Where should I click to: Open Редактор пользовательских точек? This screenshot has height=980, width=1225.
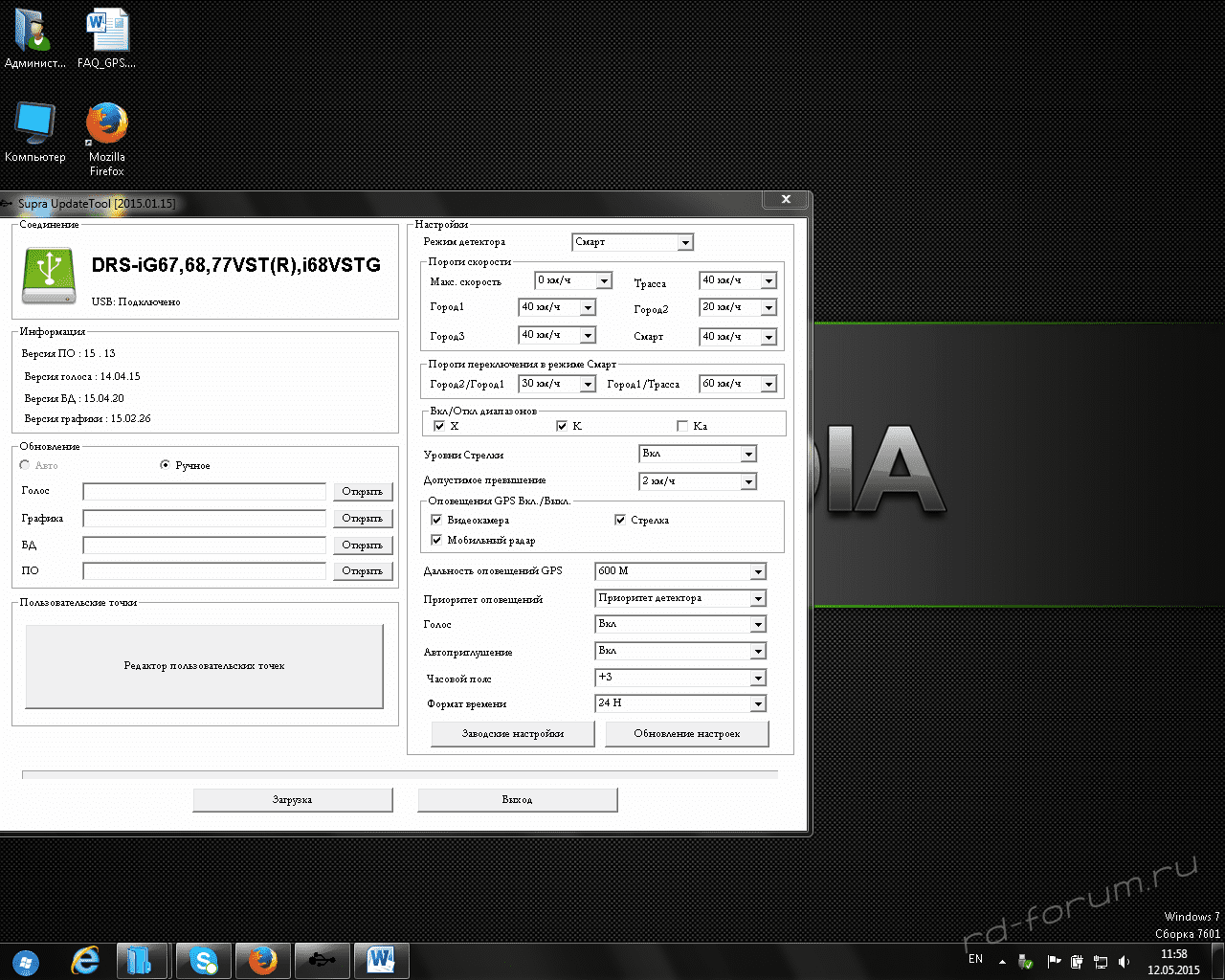click(x=204, y=666)
